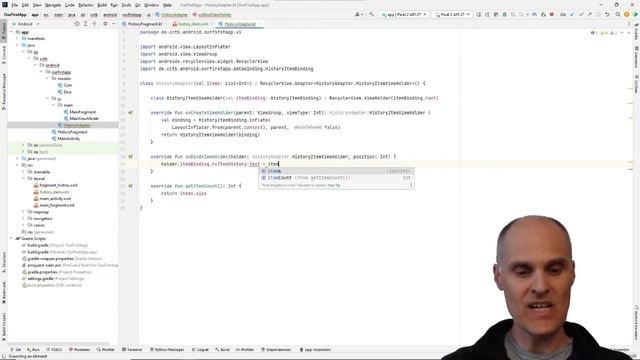Image resolution: width=640 pixels, height=360 pixels.
Task: Open the Terminal tool window
Action: coord(132,350)
